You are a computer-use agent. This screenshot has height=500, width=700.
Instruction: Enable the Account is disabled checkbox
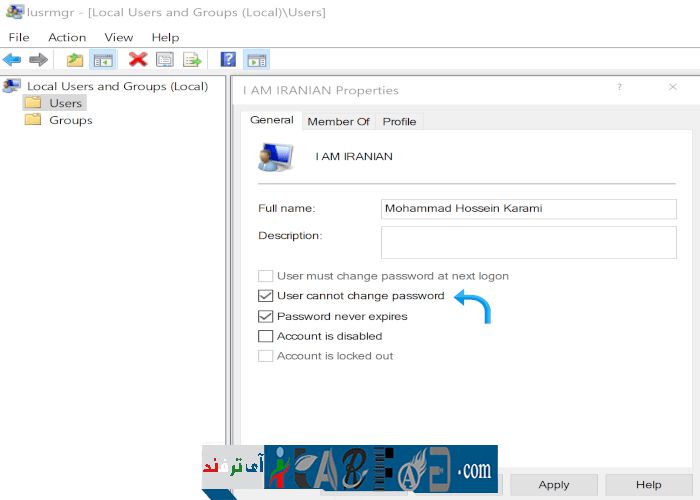(x=266, y=336)
